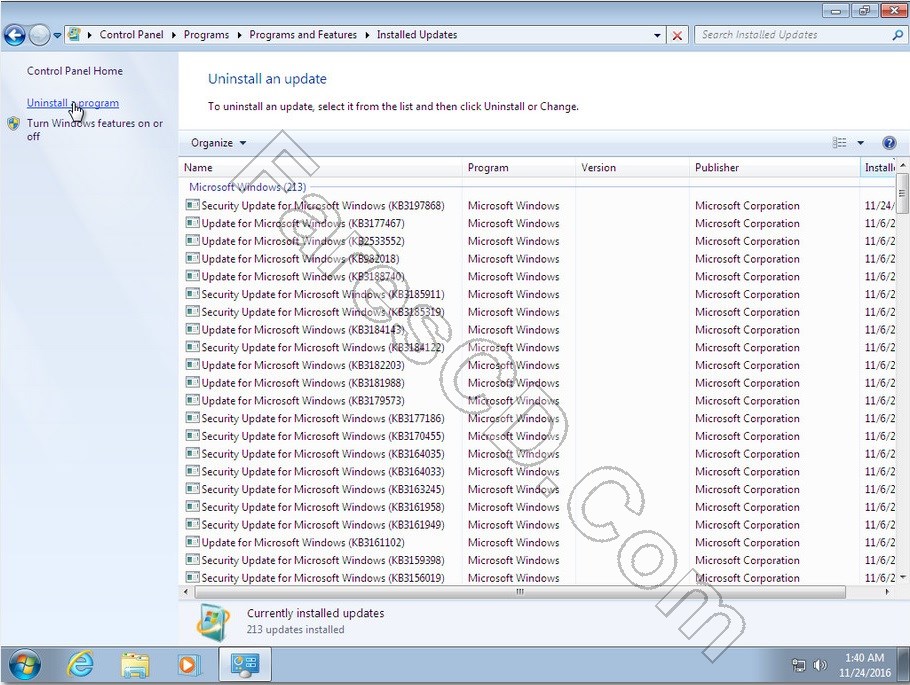
Task: Click the icon for update KB2533552
Action: [192, 241]
